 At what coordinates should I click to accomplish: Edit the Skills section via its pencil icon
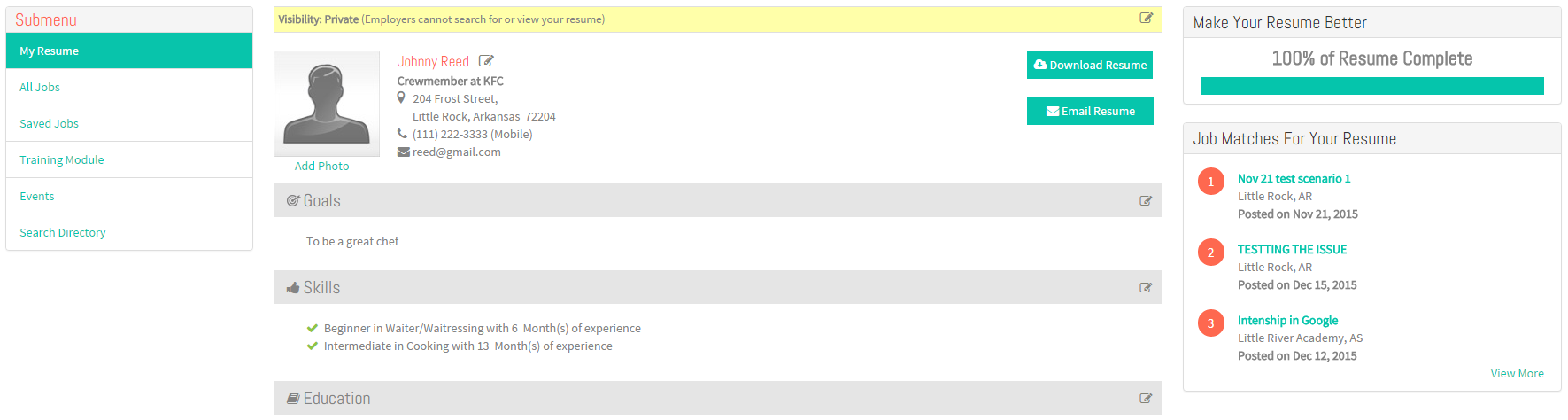1146,288
